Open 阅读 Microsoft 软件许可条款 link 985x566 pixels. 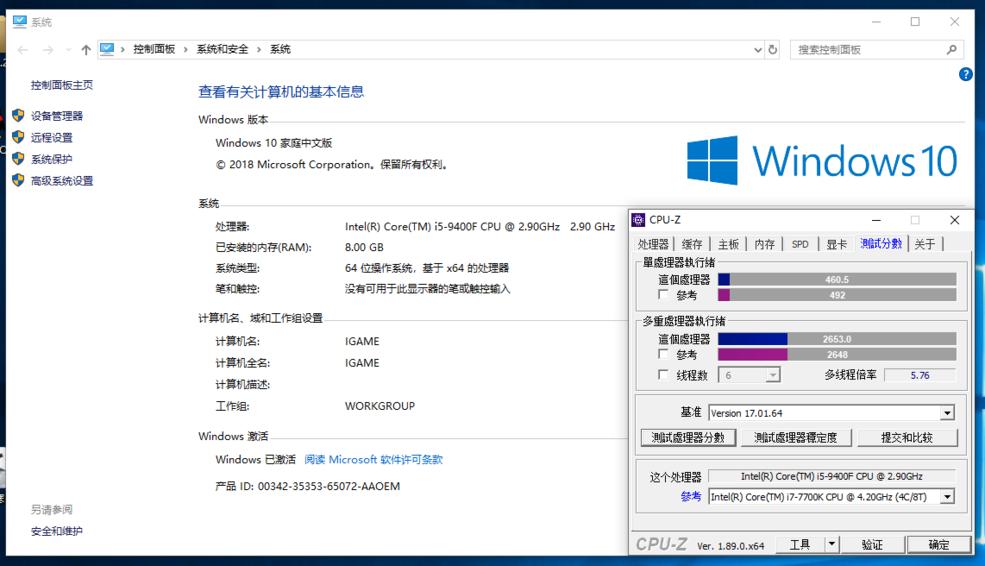pyautogui.click(x=373, y=460)
